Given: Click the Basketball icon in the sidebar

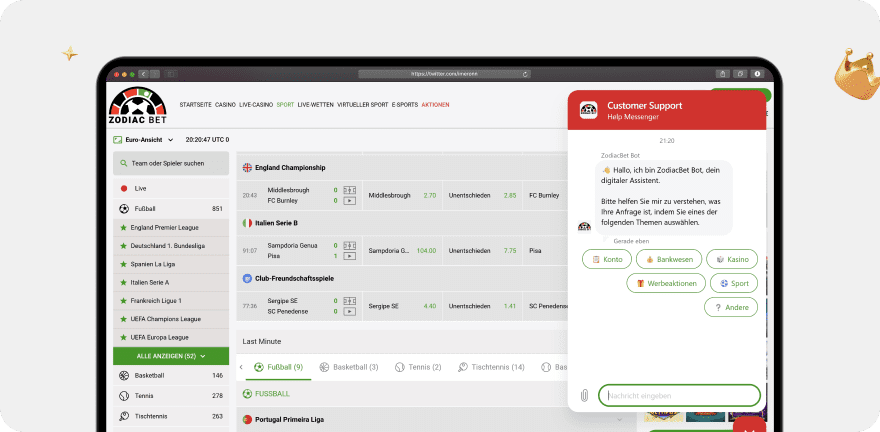Looking at the screenshot, I should pyautogui.click(x=124, y=375).
